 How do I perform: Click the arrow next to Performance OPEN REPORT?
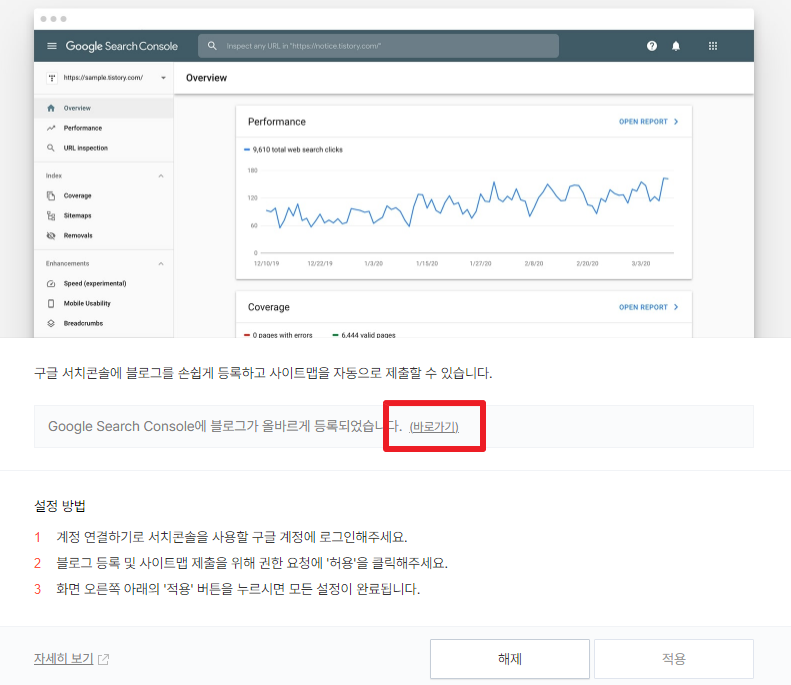click(676, 122)
